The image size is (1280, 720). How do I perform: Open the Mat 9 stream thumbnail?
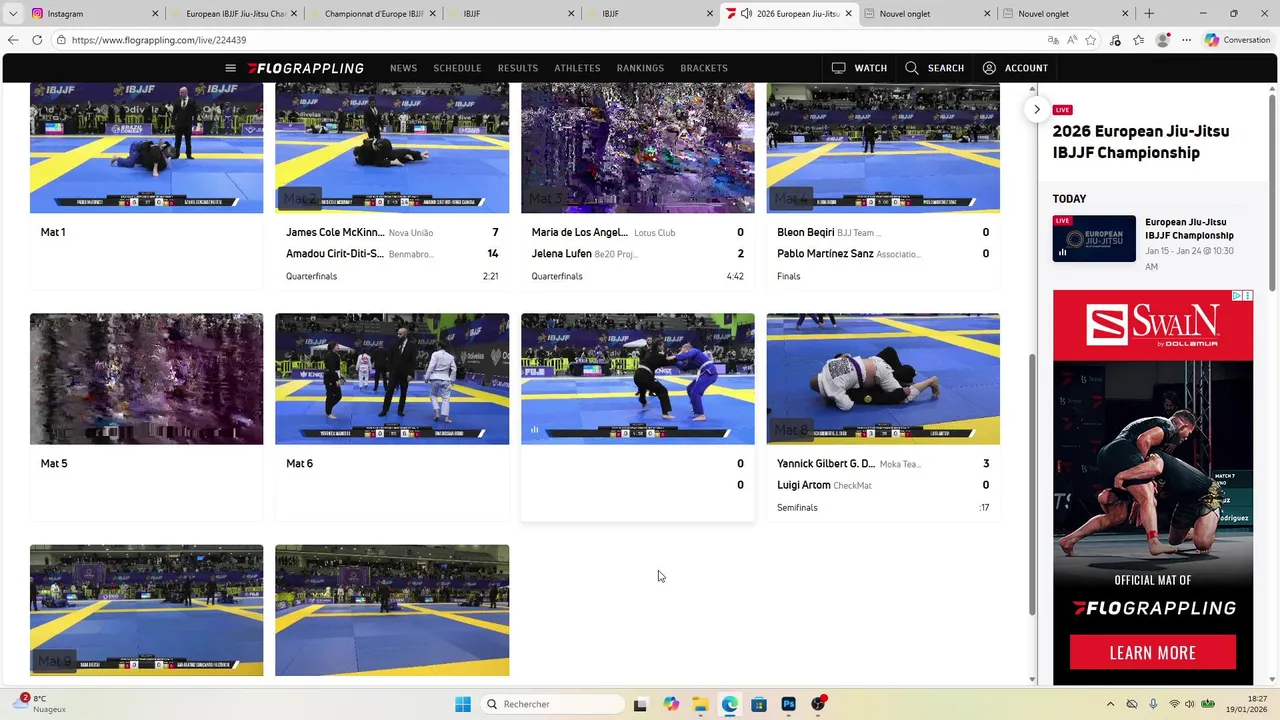146,610
